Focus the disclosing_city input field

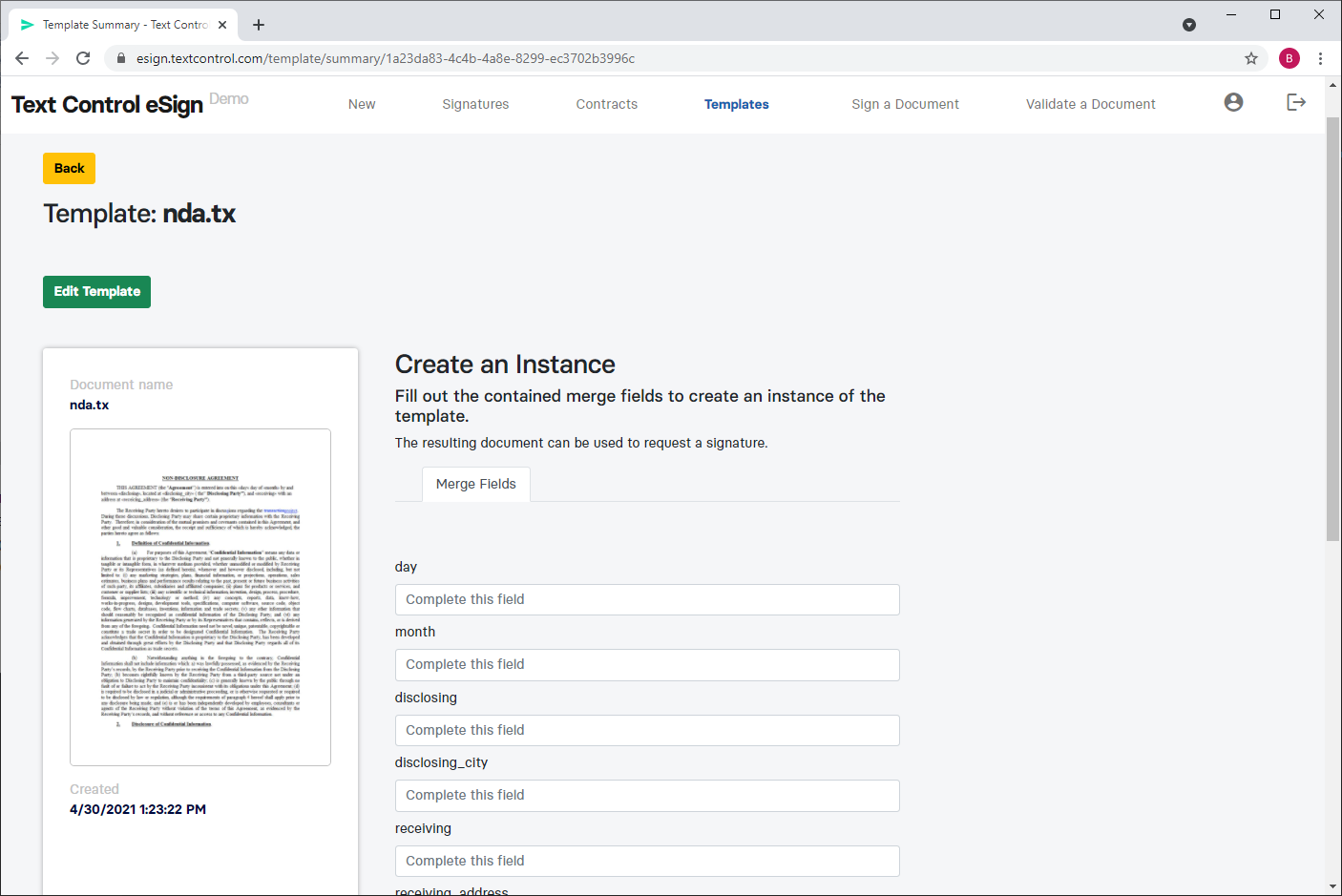coord(647,796)
